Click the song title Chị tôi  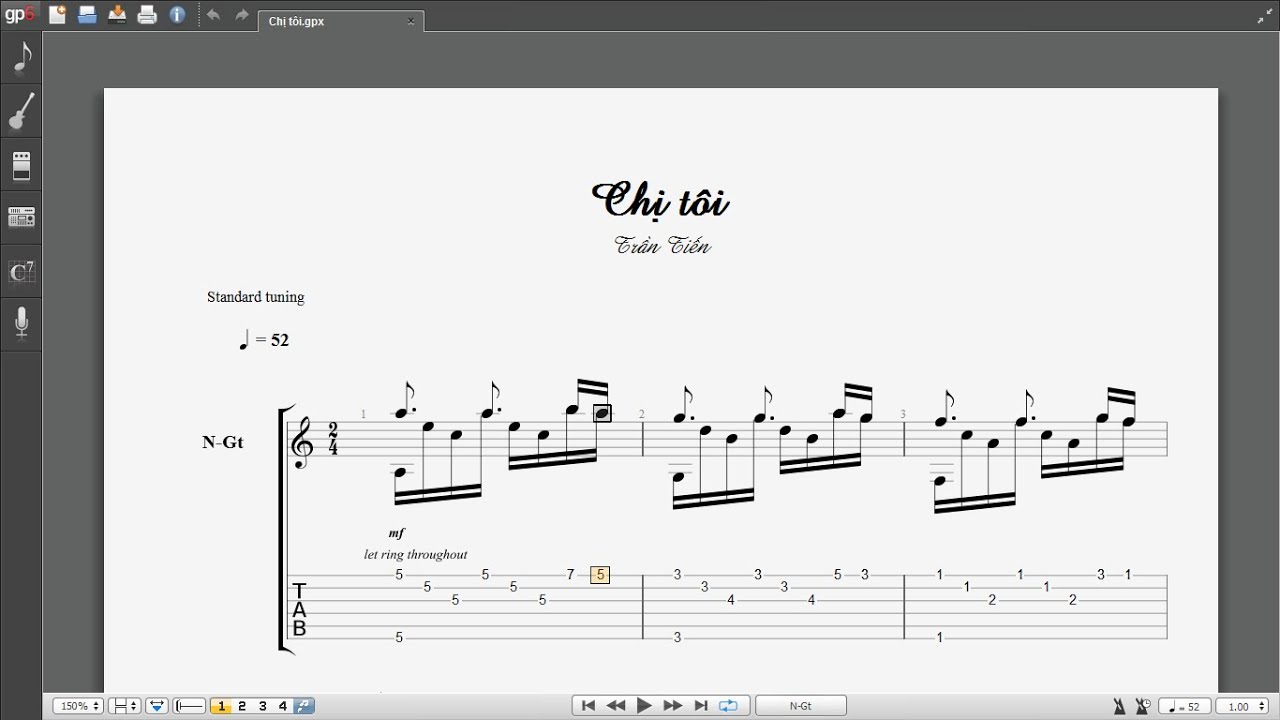click(661, 201)
